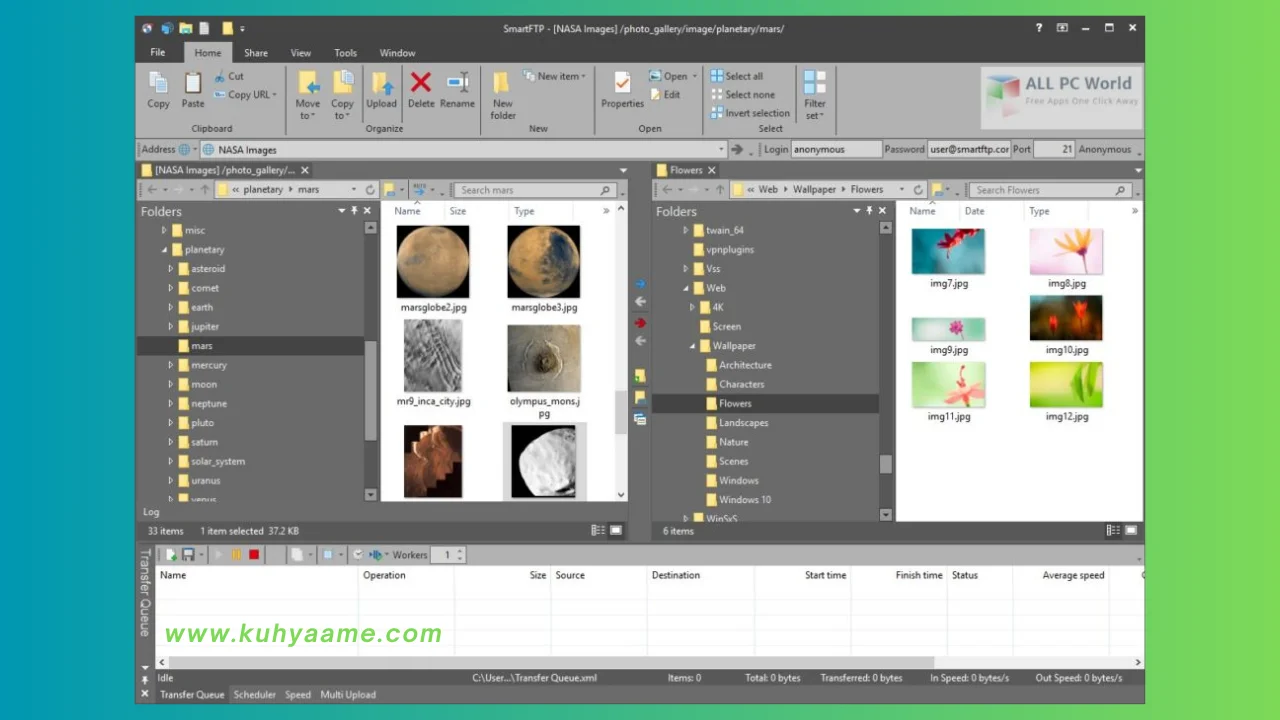The image size is (1280, 720).
Task: Click the New folder icon
Action: click(502, 83)
